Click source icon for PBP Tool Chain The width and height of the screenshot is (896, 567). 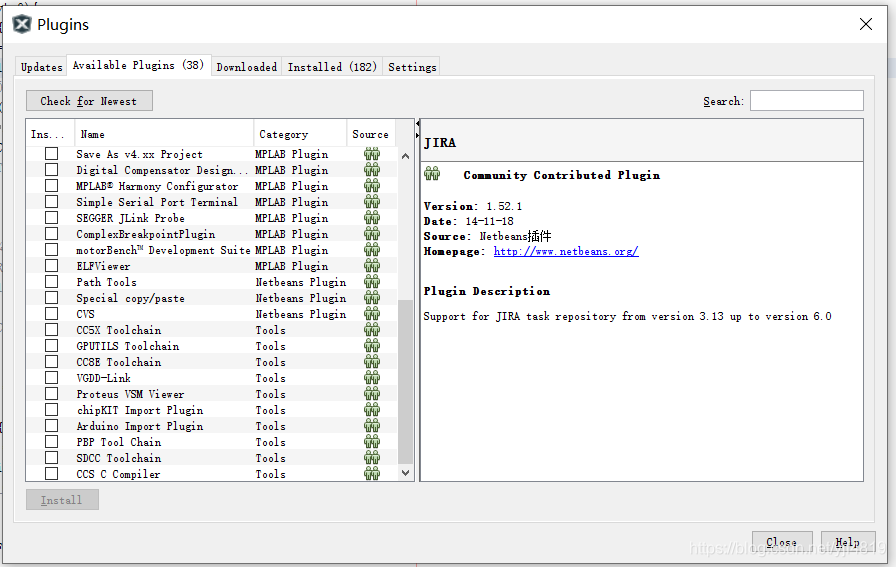[372, 442]
